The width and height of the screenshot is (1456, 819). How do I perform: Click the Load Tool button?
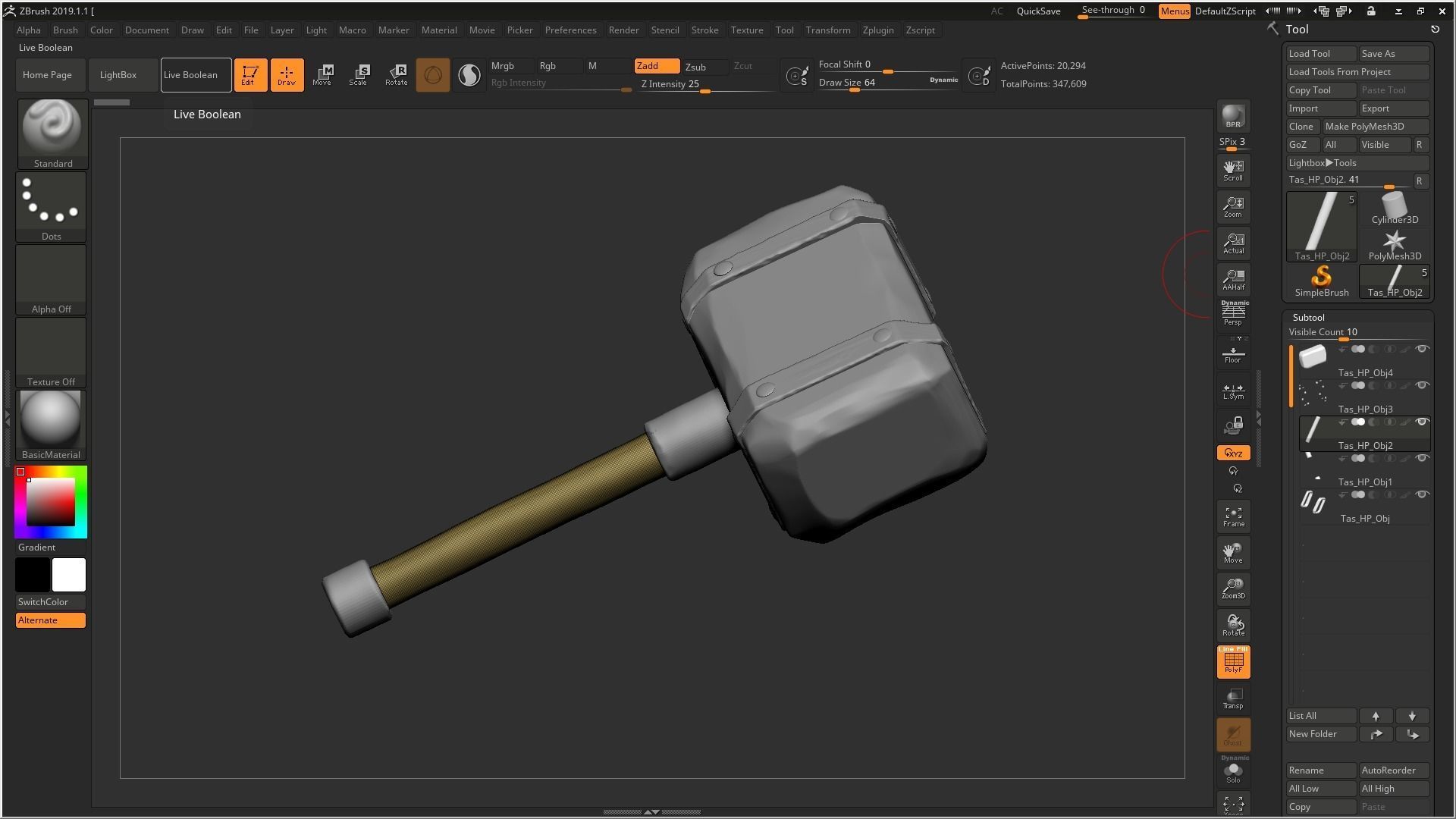pyautogui.click(x=1321, y=54)
